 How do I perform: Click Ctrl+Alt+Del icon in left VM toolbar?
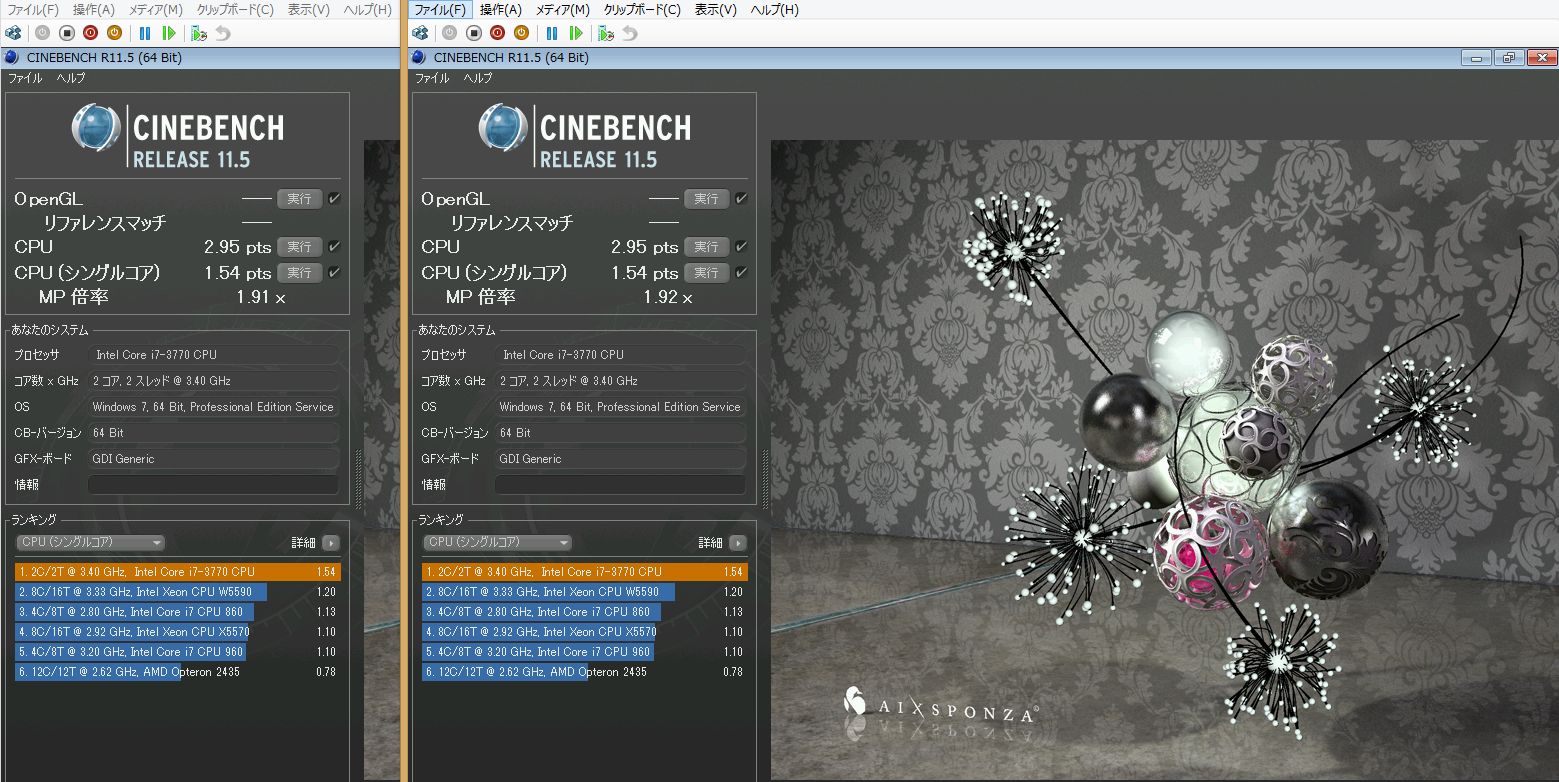pyautogui.click(x=14, y=33)
